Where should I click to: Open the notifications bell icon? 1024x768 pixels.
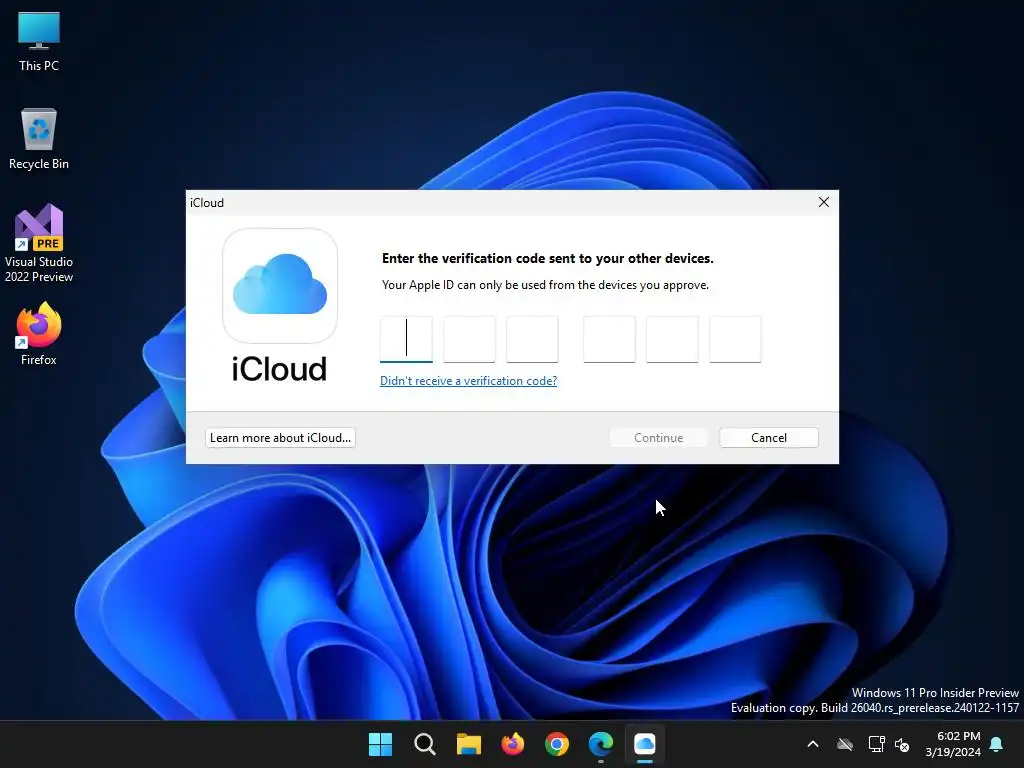[996, 744]
